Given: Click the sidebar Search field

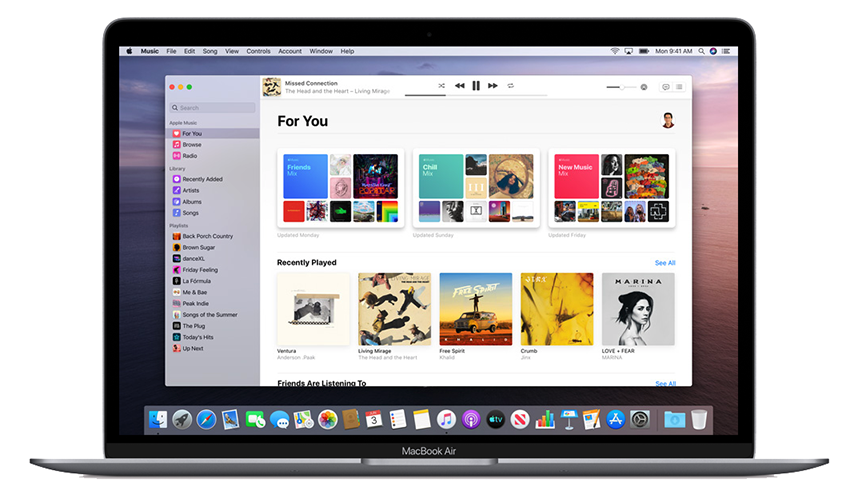Looking at the screenshot, I should (x=212, y=108).
